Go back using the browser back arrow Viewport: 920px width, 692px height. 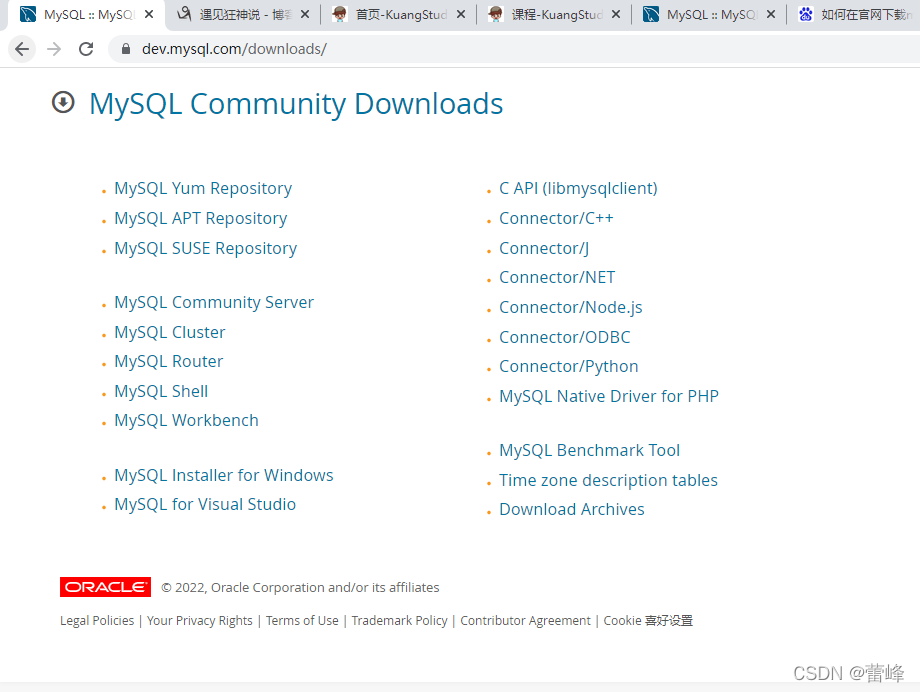(x=22, y=49)
